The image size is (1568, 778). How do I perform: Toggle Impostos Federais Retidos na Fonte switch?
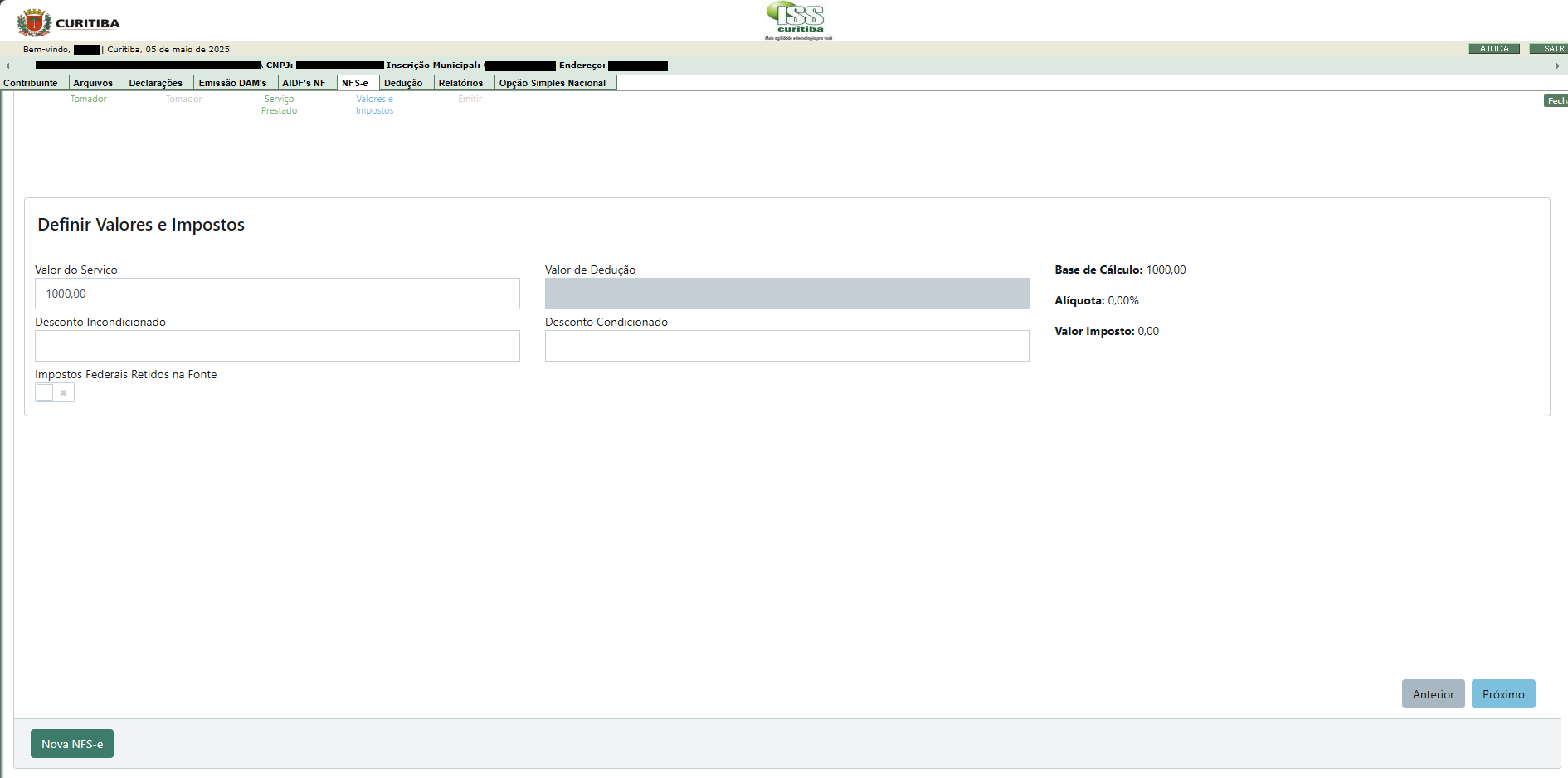click(54, 392)
